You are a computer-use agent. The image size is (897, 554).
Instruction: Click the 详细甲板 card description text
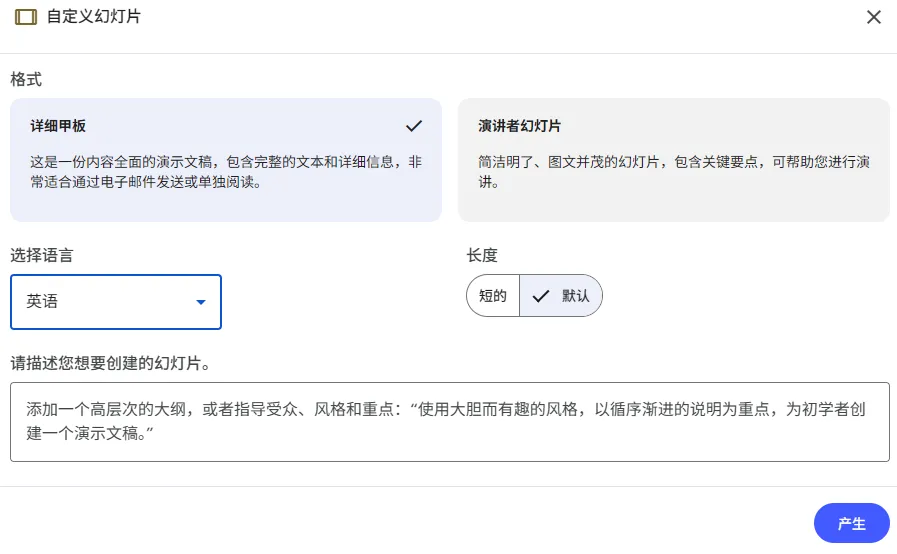pos(225,171)
